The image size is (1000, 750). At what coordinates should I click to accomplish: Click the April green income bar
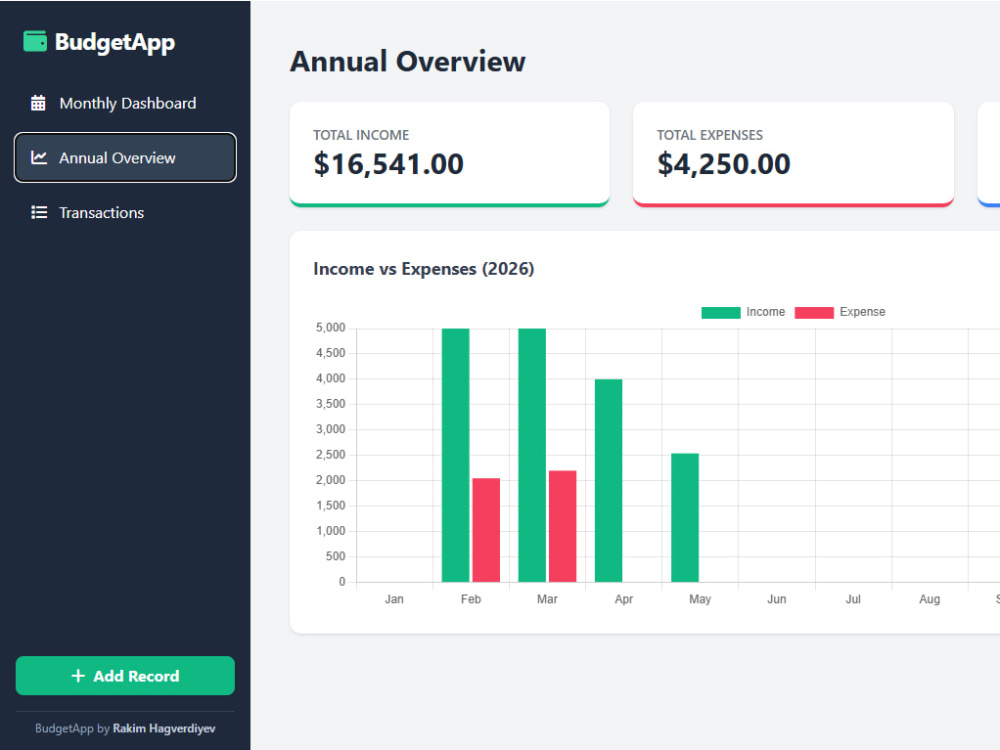click(x=608, y=480)
